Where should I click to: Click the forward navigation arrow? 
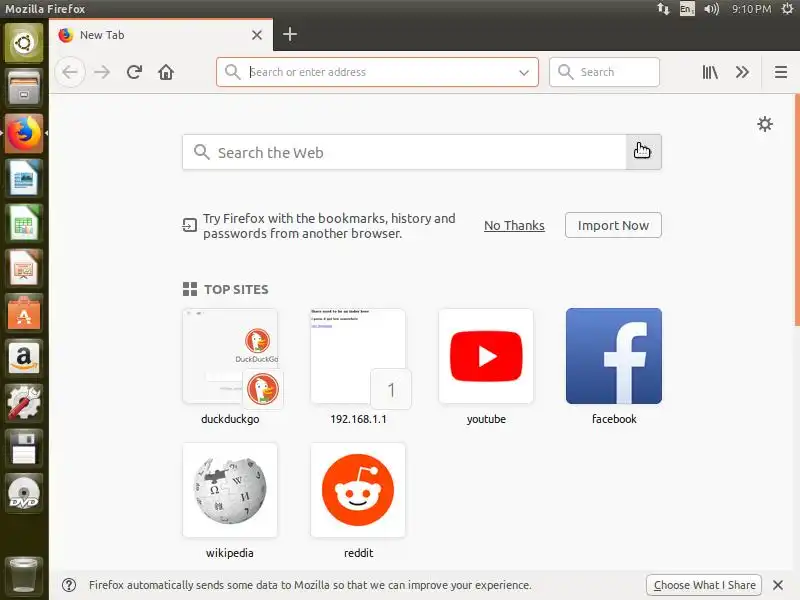102,72
